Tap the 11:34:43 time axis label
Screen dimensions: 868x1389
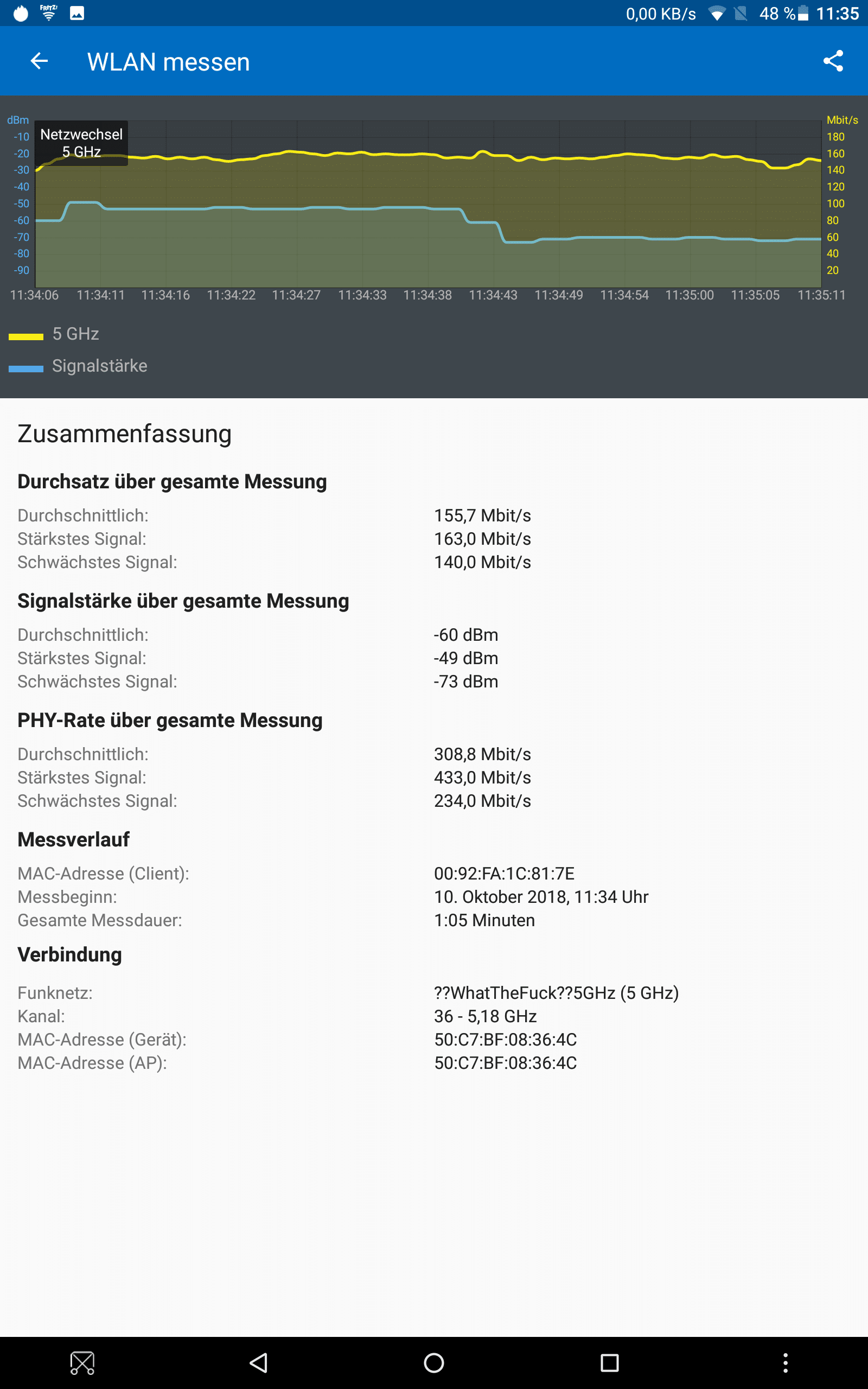pos(493,295)
